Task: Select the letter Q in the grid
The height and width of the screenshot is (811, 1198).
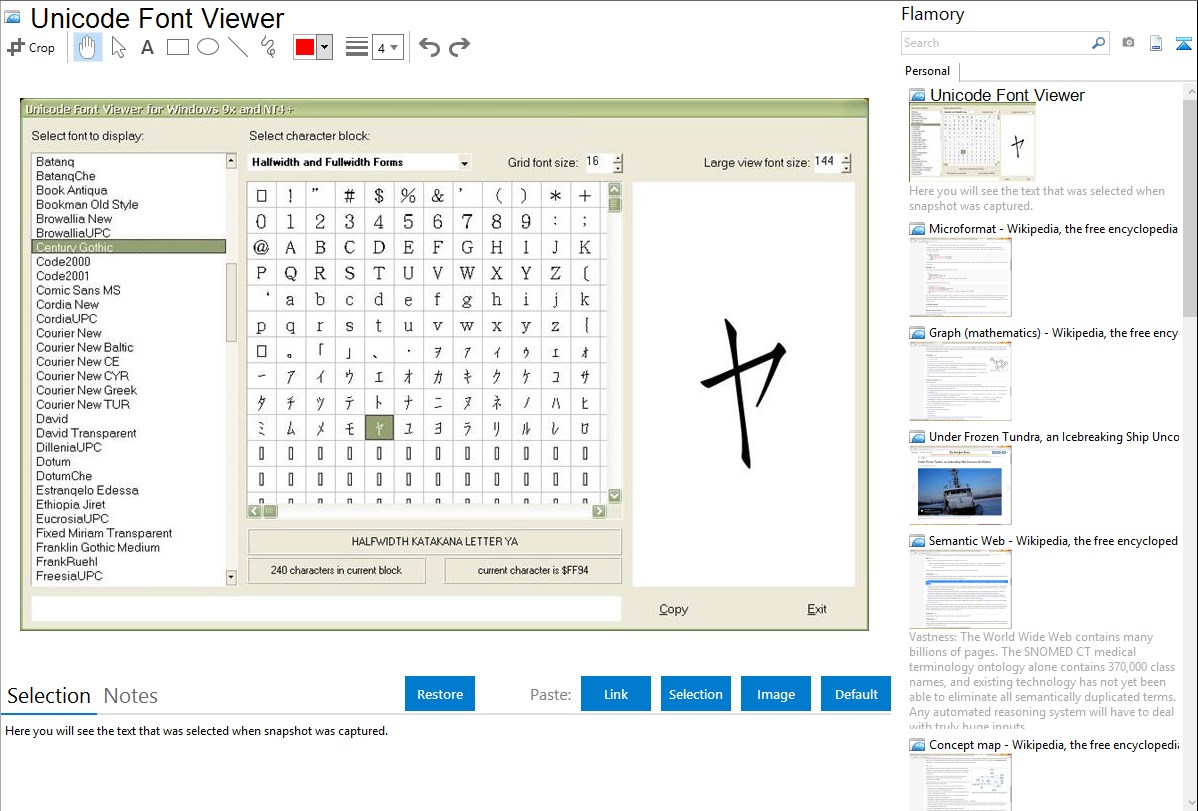Action: pos(290,273)
